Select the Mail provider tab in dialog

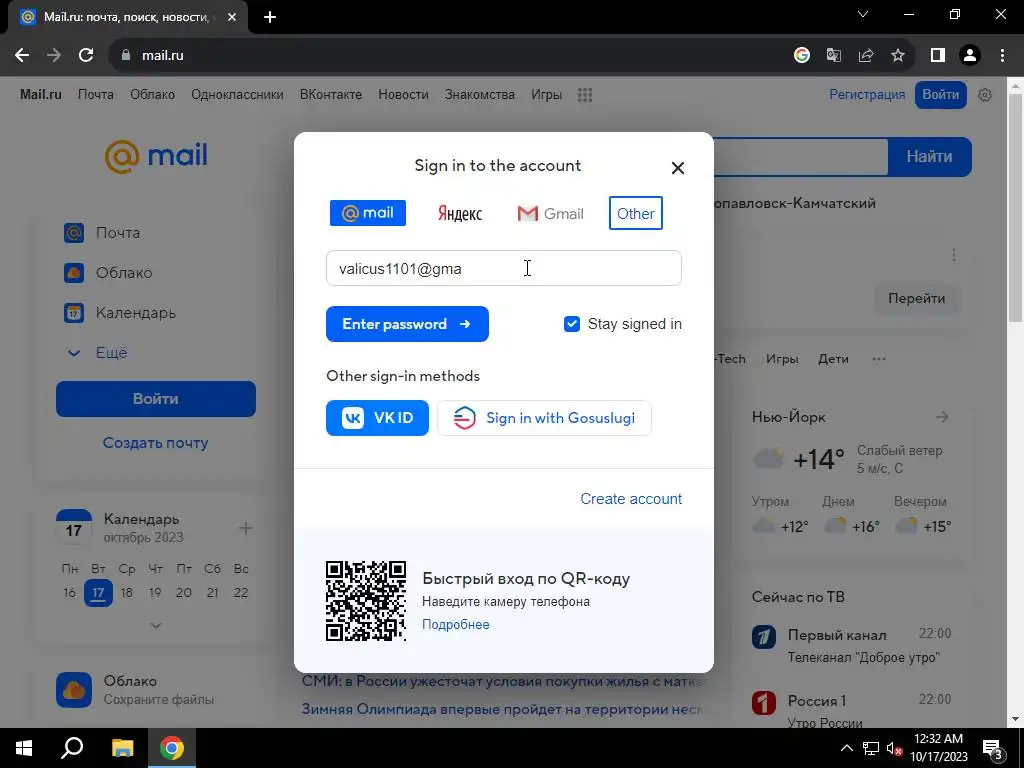[368, 213]
